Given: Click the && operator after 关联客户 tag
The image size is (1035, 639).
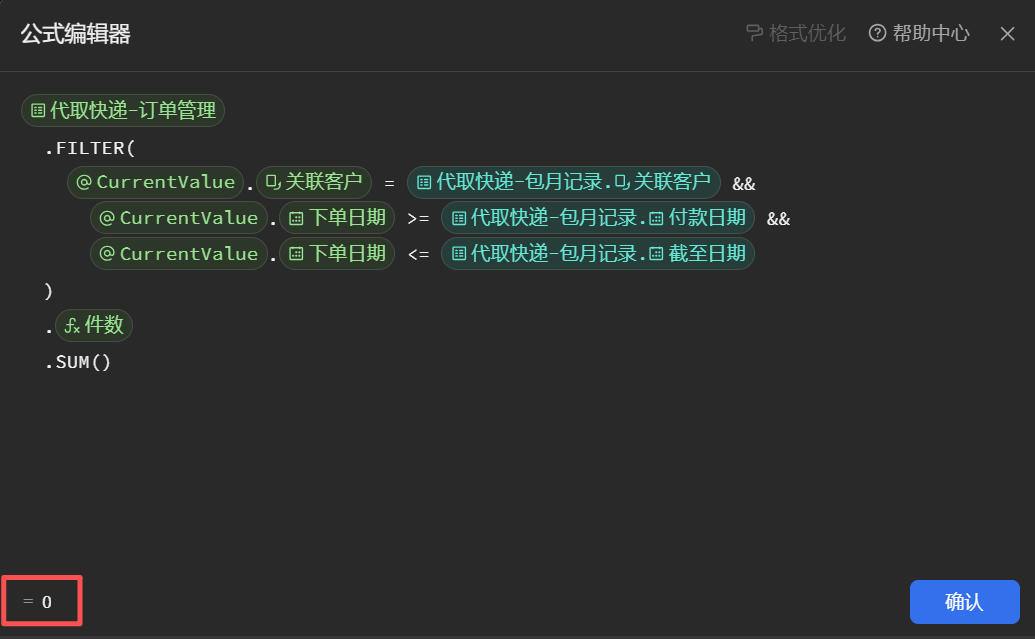Looking at the screenshot, I should tap(744, 184).
